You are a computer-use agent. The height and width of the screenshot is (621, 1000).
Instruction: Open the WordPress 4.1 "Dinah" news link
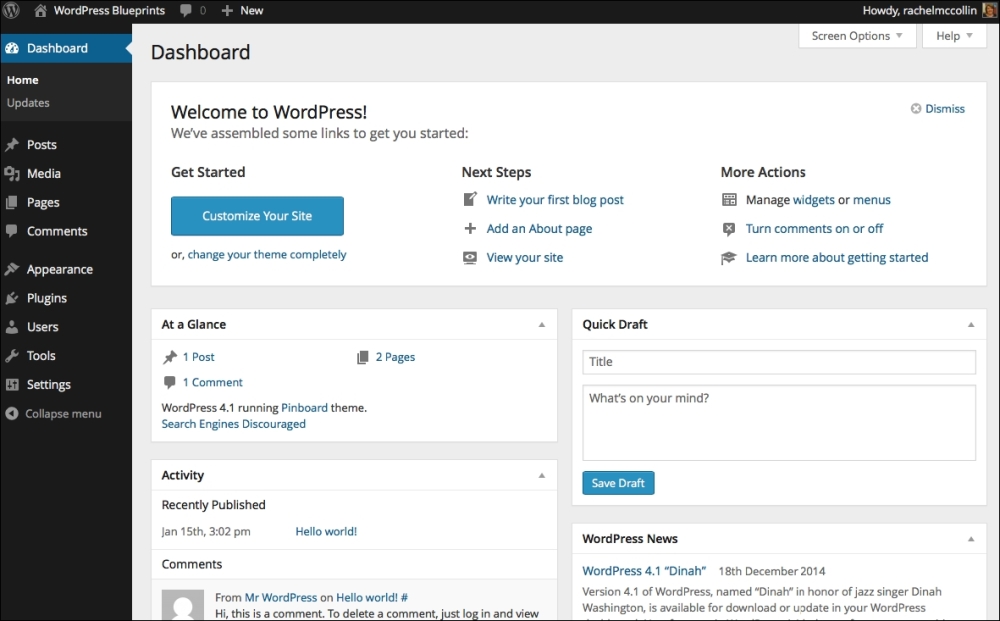point(644,571)
